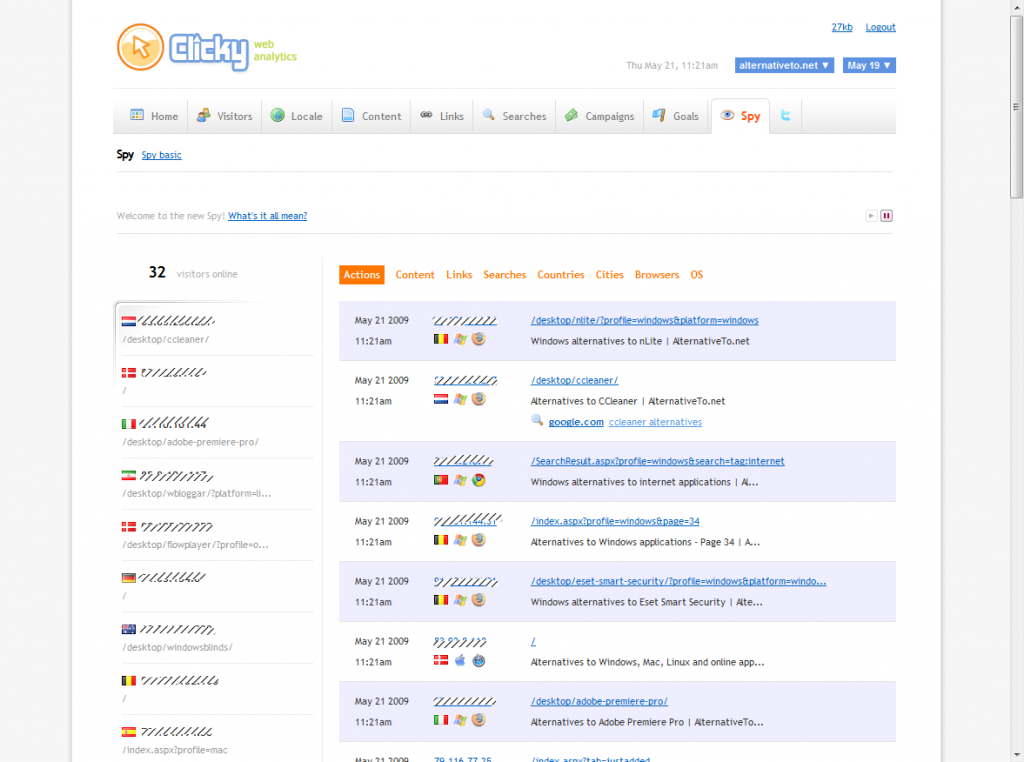Click scrollbar down arrow
1024x762 pixels.
click(1016, 755)
